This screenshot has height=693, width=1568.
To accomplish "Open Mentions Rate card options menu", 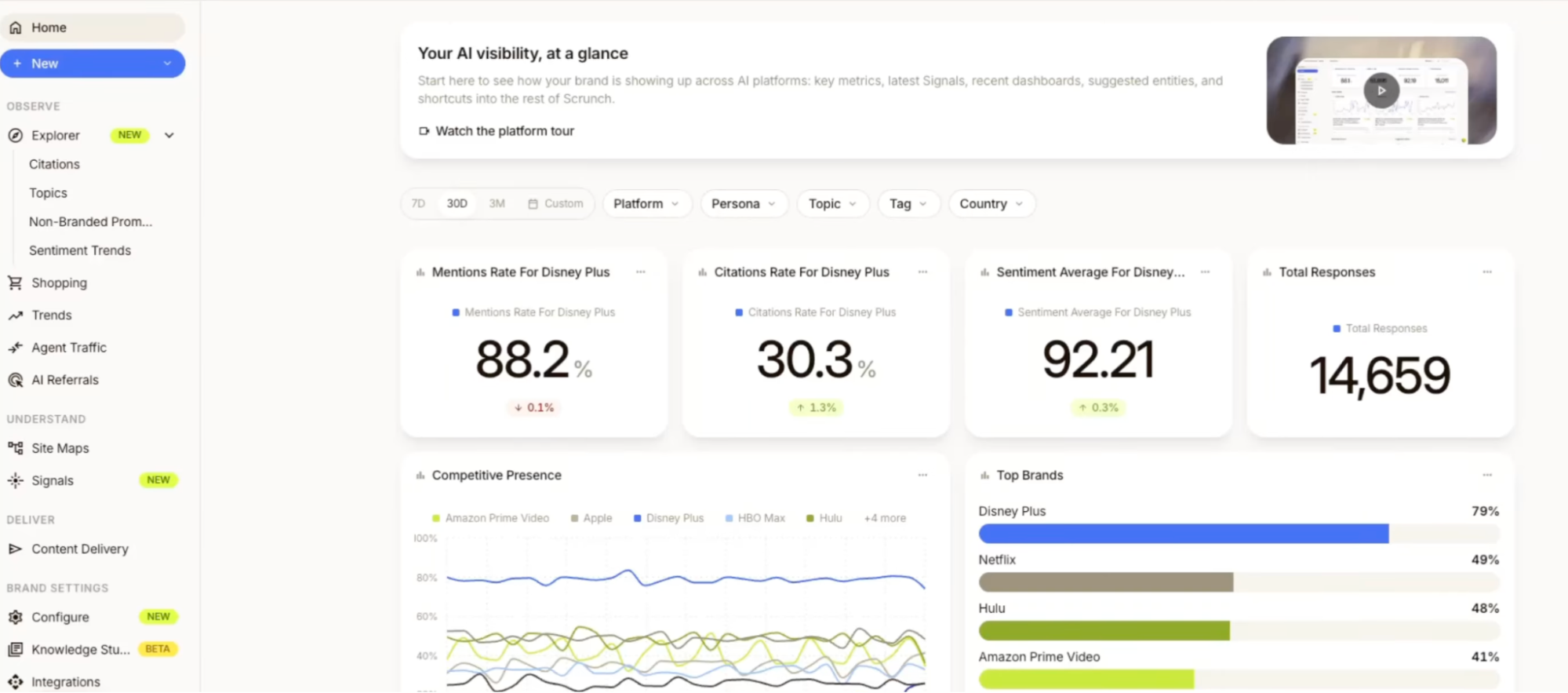I will coord(641,272).
